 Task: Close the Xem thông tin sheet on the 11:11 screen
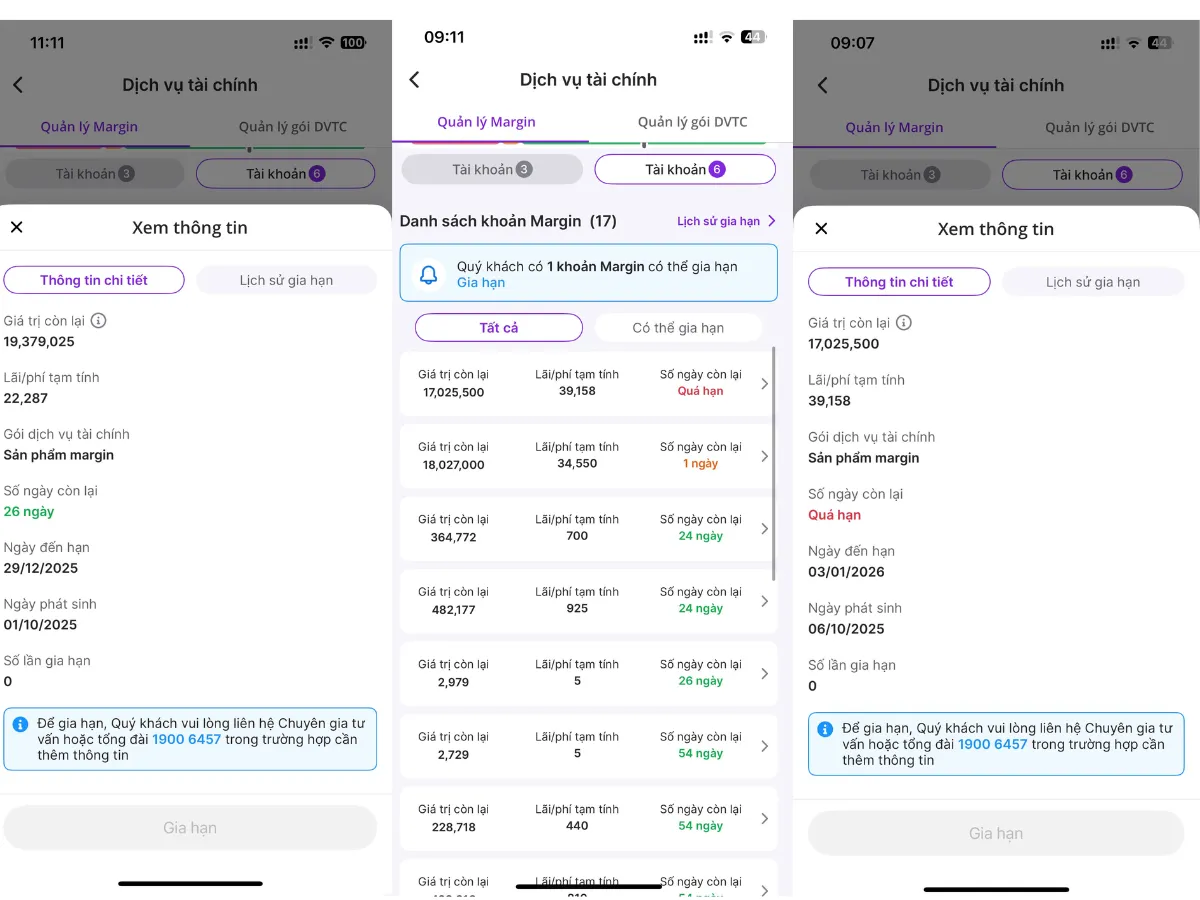pyautogui.click(x=17, y=228)
